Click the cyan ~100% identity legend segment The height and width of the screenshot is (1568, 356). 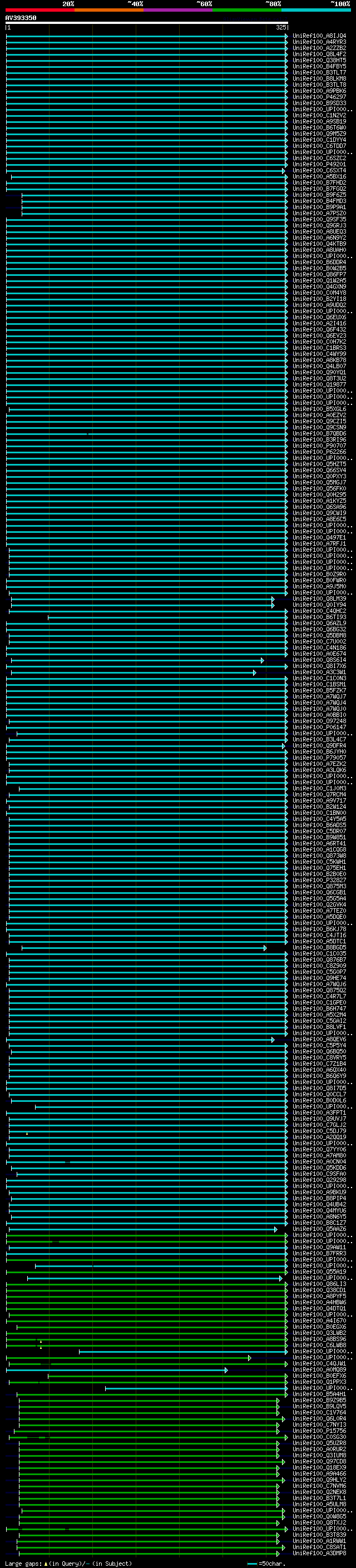[316, 10]
